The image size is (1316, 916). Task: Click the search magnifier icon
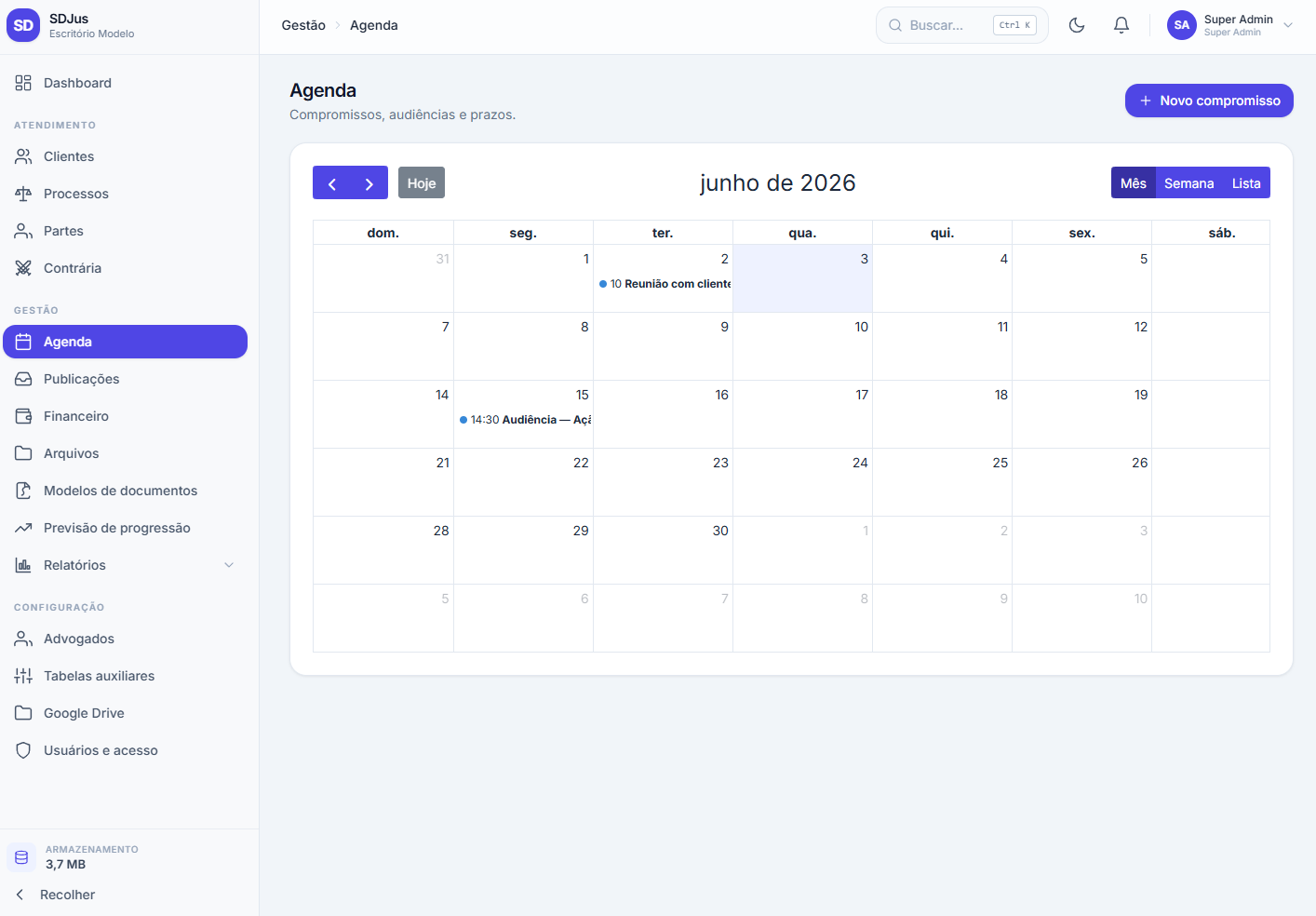coord(895,25)
